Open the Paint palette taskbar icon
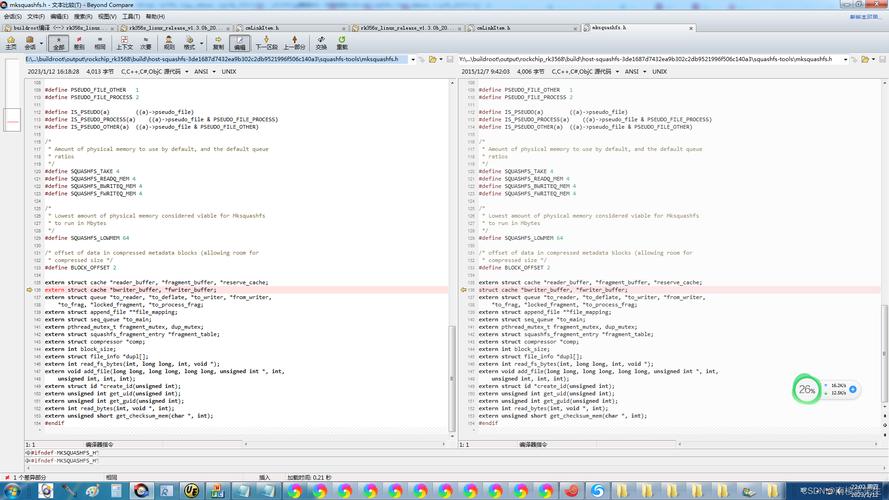 (92, 490)
